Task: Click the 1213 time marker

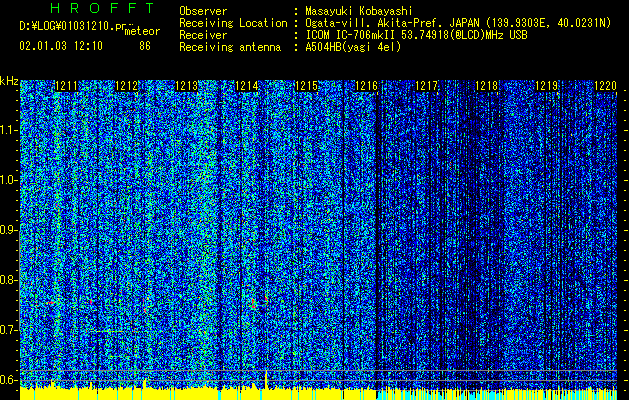Action: coord(187,86)
